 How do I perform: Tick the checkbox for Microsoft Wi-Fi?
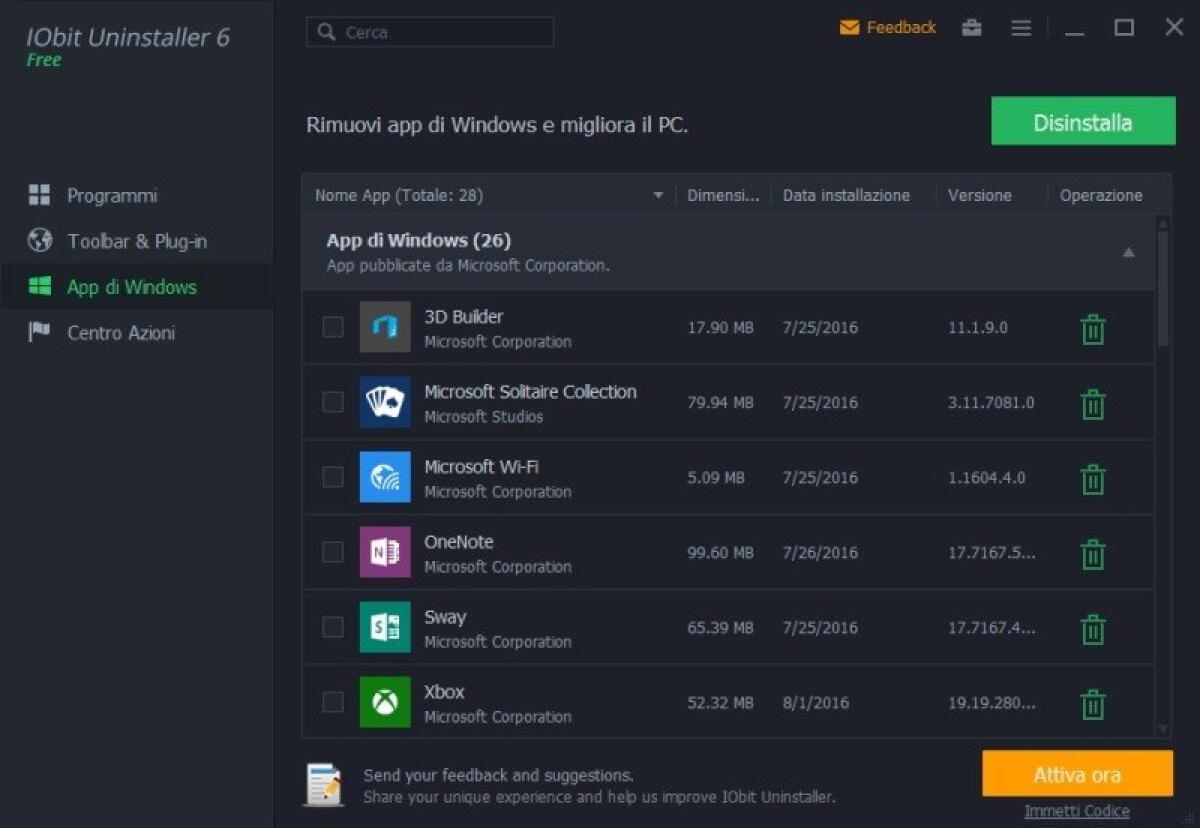pyautogui.click(x=333, y=477)
